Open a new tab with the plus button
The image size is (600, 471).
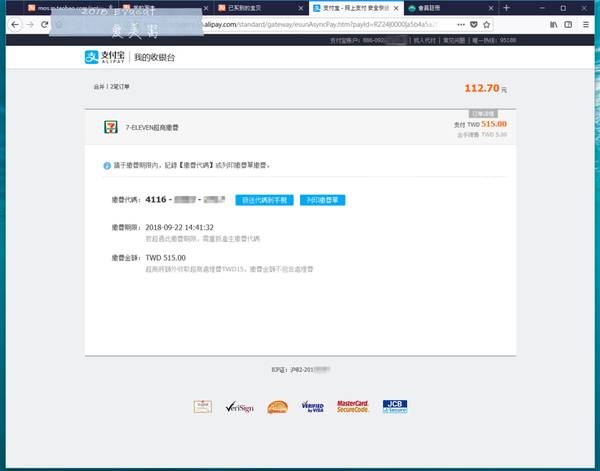[x=506, y=8]
